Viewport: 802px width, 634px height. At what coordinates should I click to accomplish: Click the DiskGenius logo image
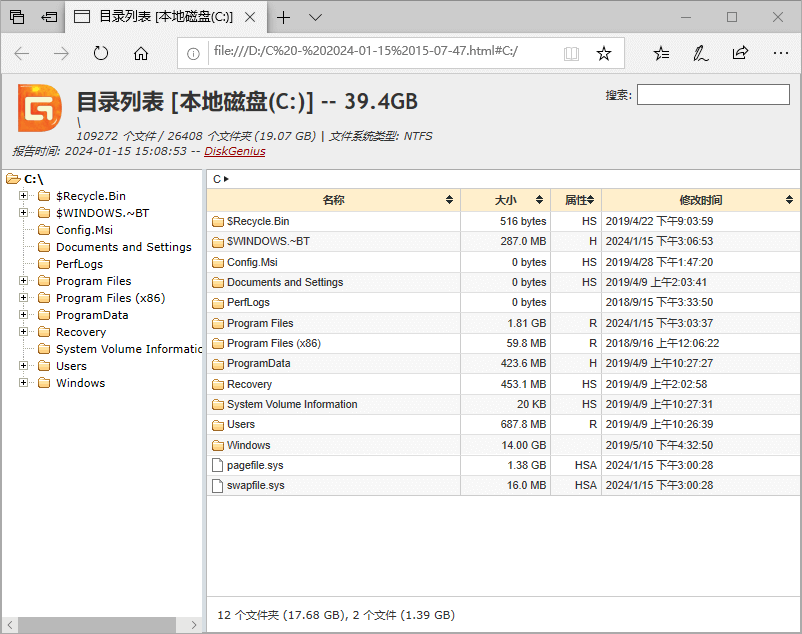click(x=40, y=108)
